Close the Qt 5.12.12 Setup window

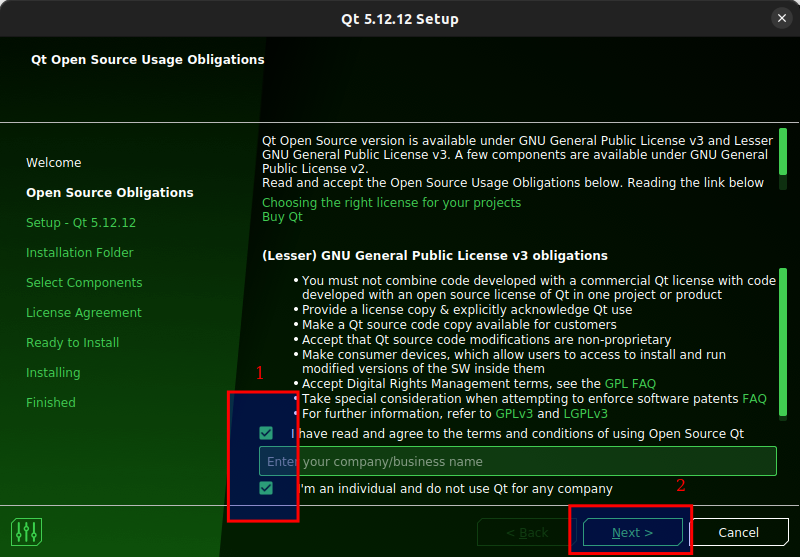(x=782, y=18)
